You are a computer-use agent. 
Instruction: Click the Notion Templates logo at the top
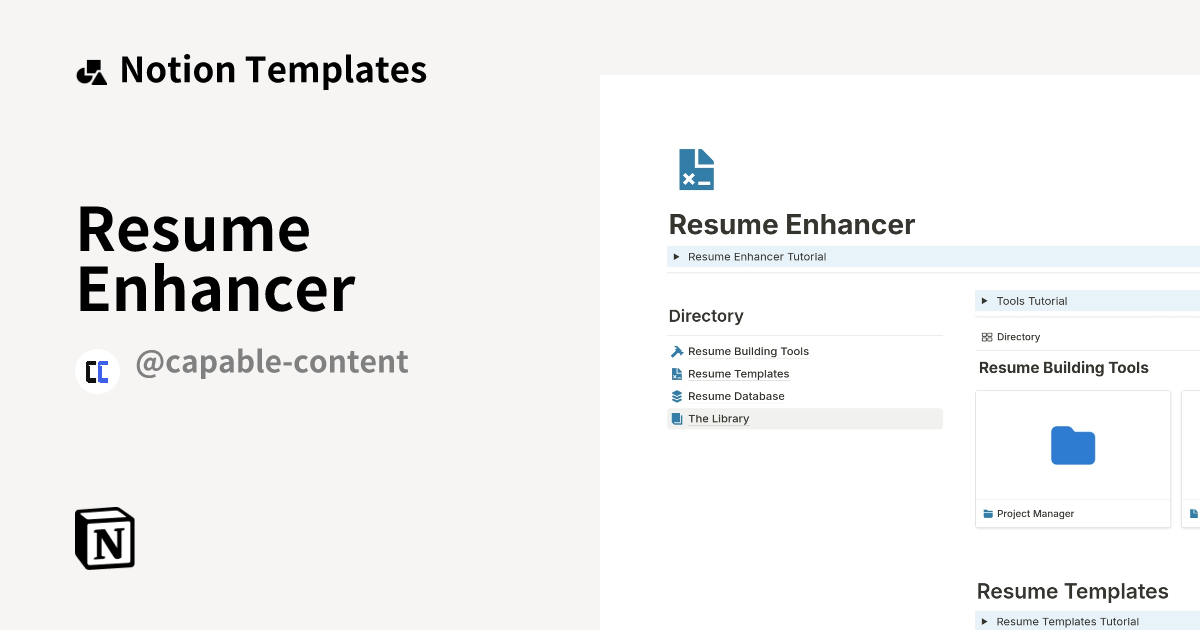(92, 69)
